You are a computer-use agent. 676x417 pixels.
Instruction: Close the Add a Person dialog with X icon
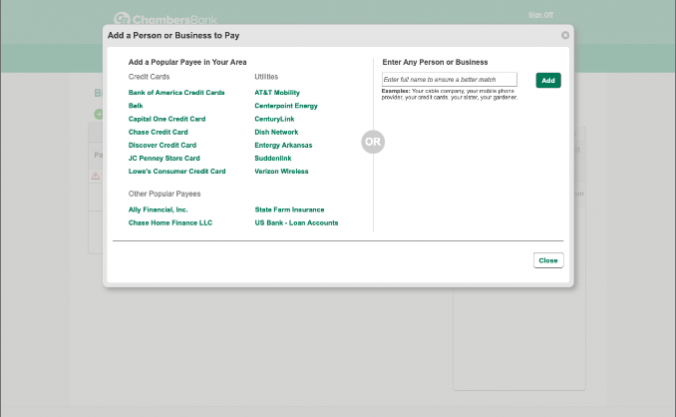565,35
